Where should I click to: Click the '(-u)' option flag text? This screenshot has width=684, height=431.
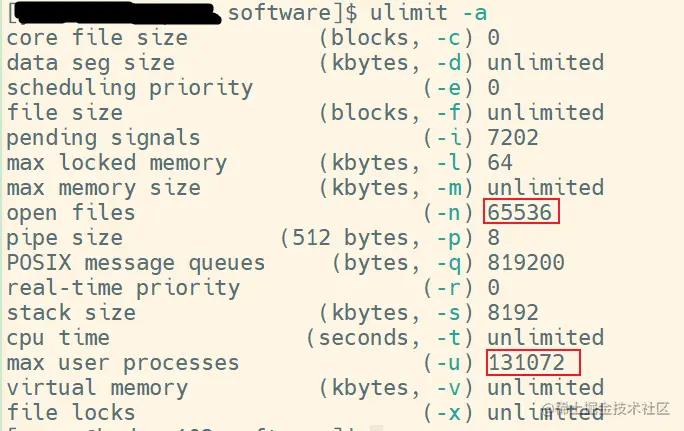pyautogui.click(x=448, y=363)
